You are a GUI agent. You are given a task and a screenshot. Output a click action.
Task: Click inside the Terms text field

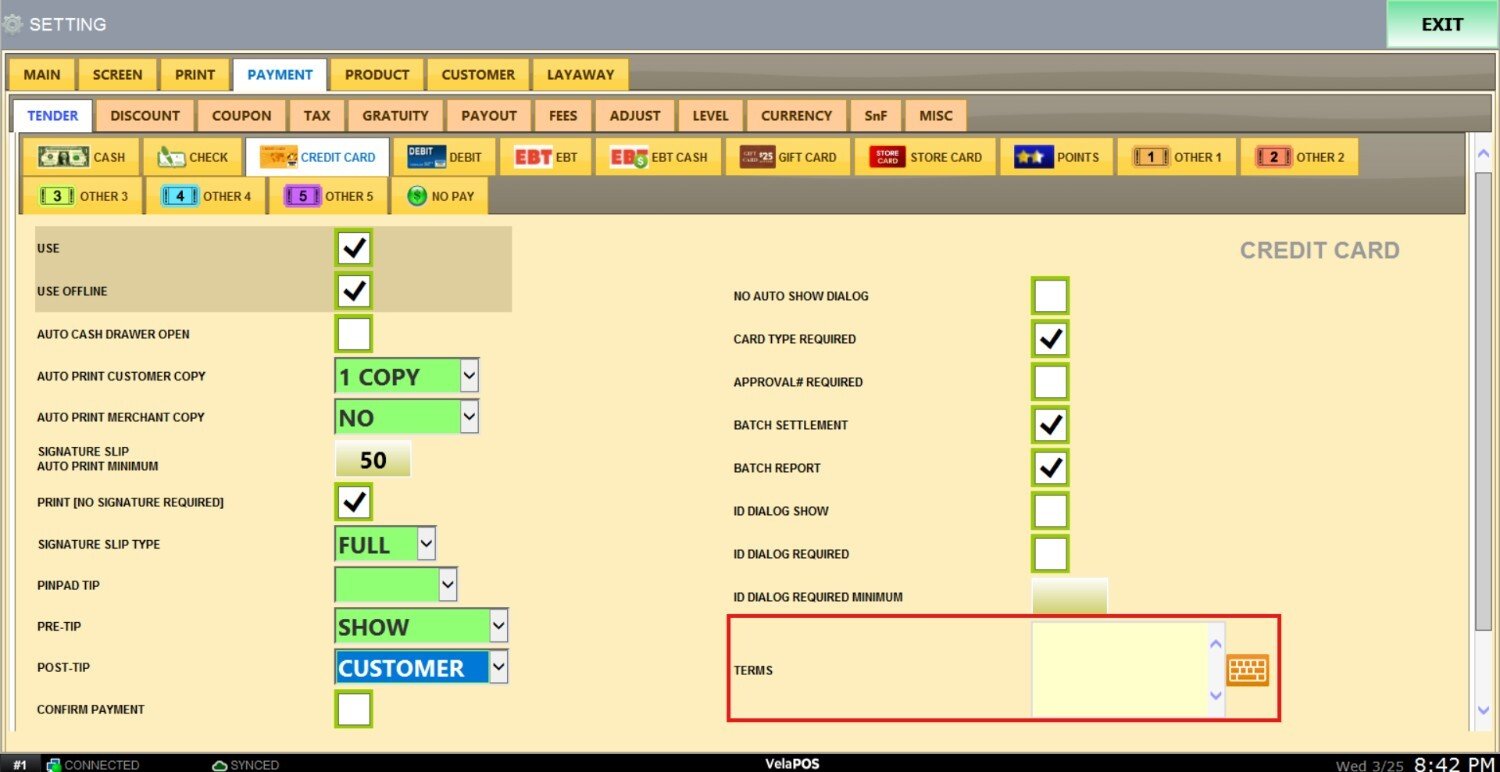click(1119, 670)
